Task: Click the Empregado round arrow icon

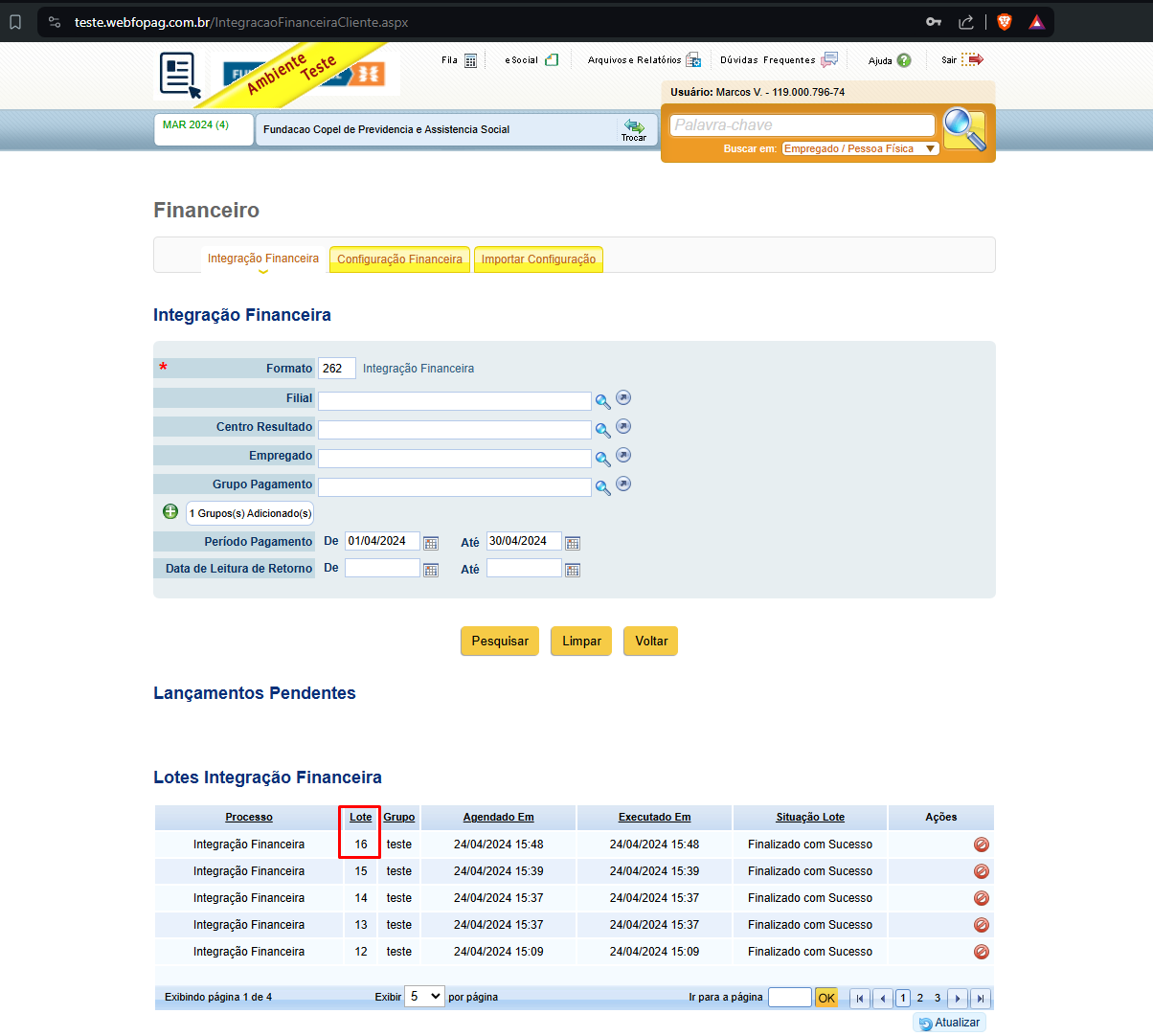Action: click(623, 455)
